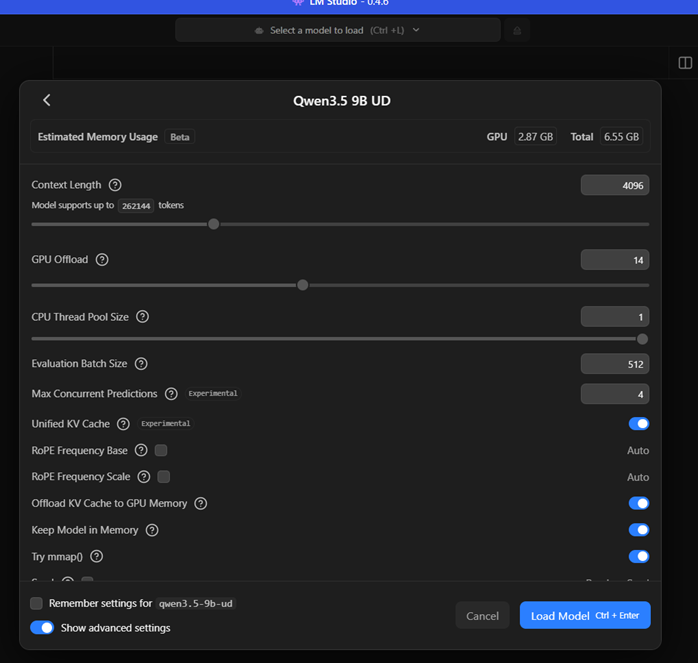Disable the Unified KV Cache toggle
The image size is (698, 663).
pyautogui.click(x=638, y=424)
